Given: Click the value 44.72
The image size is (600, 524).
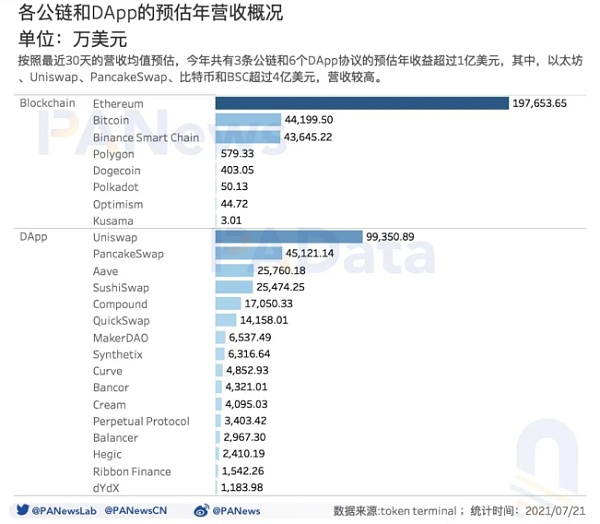Looking at the screenshot, I should click(234, 204).
